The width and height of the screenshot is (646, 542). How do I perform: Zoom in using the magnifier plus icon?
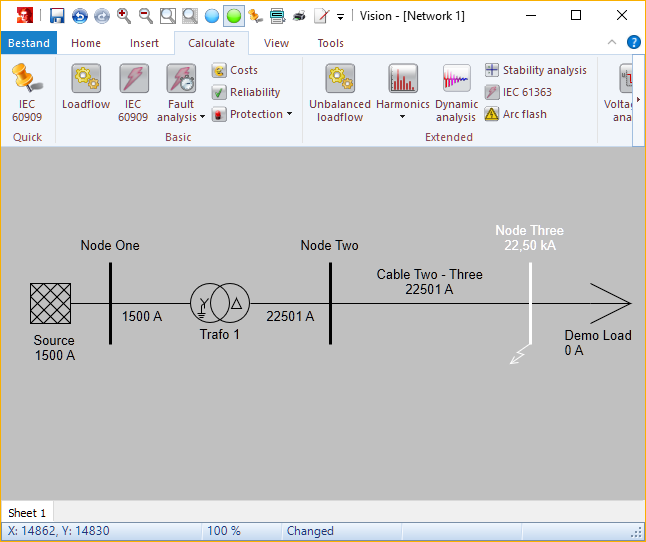coord(124,16)
